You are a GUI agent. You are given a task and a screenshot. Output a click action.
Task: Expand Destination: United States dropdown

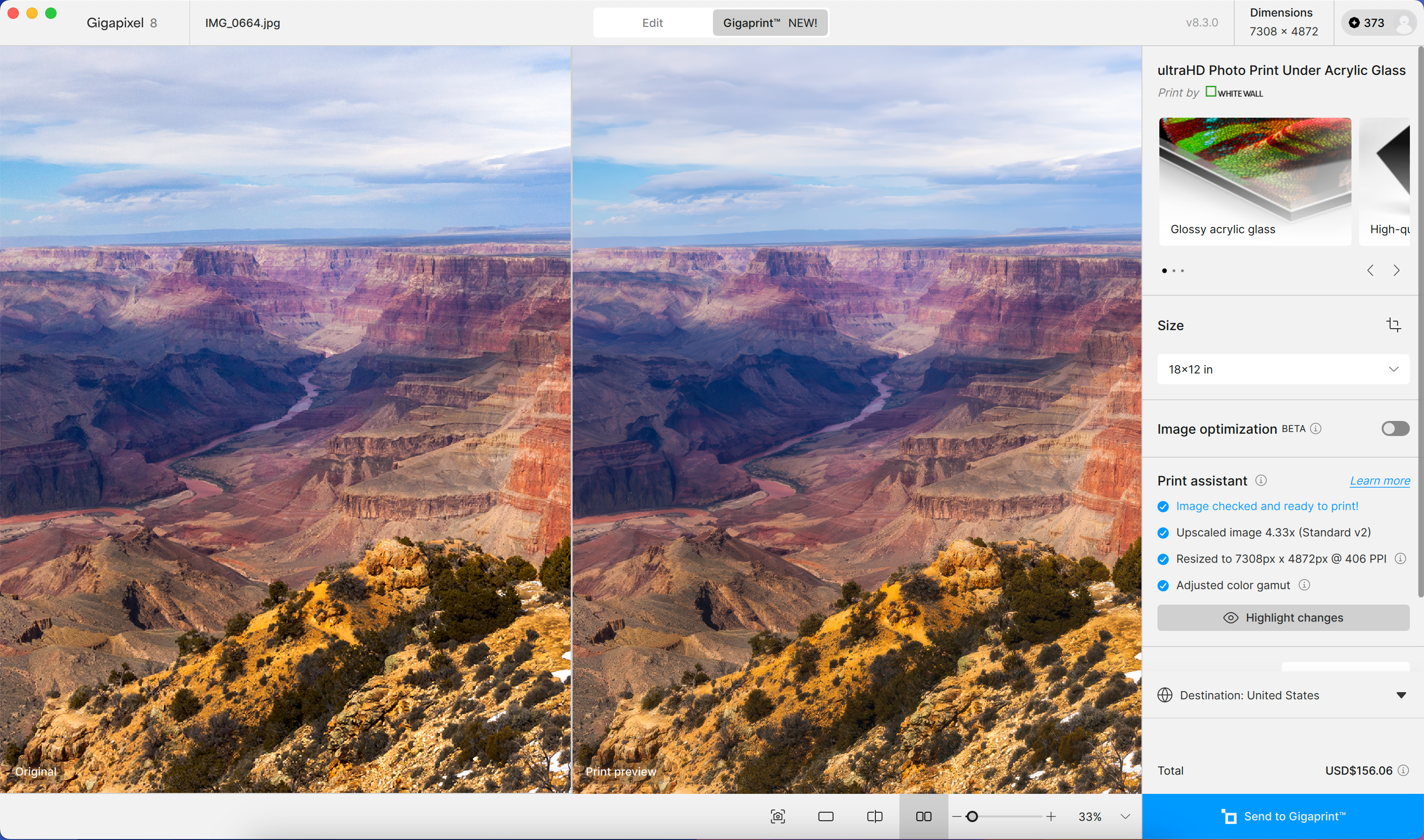[x=1401, y=695]
